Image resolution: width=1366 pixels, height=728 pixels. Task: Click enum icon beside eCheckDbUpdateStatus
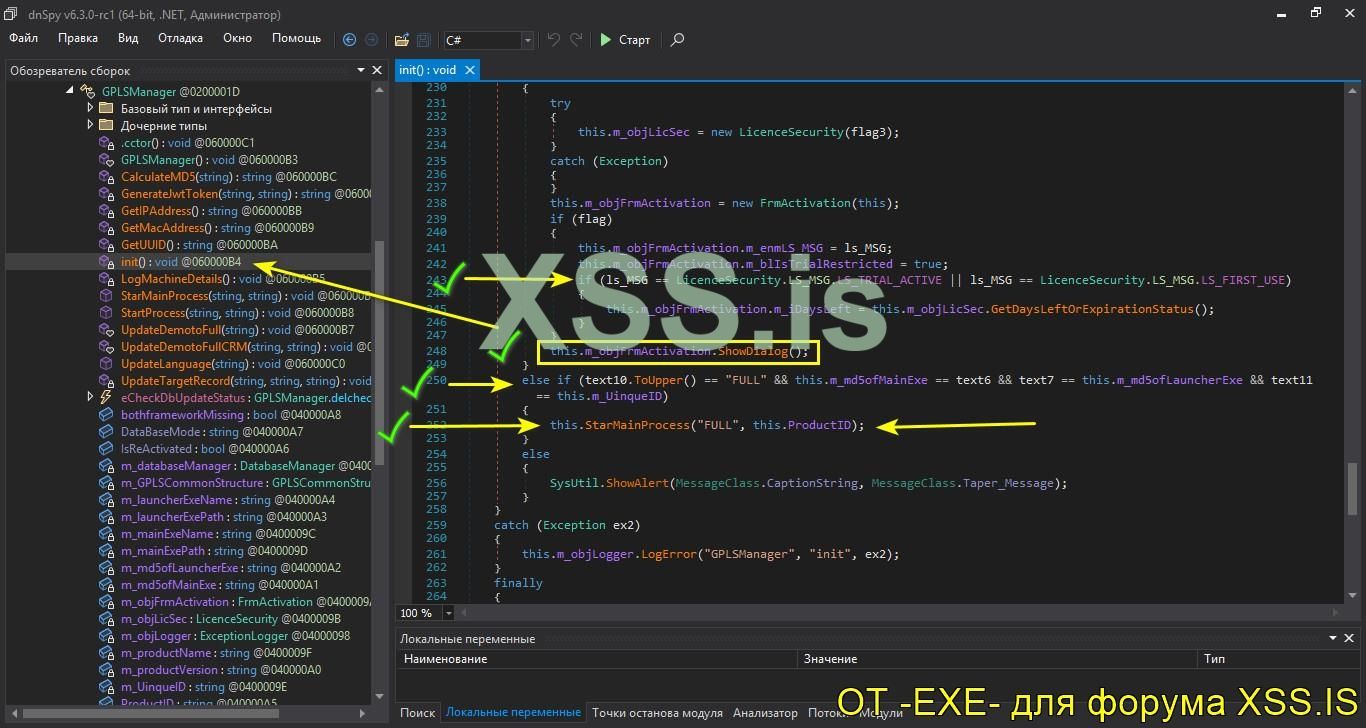click(106, 398)
